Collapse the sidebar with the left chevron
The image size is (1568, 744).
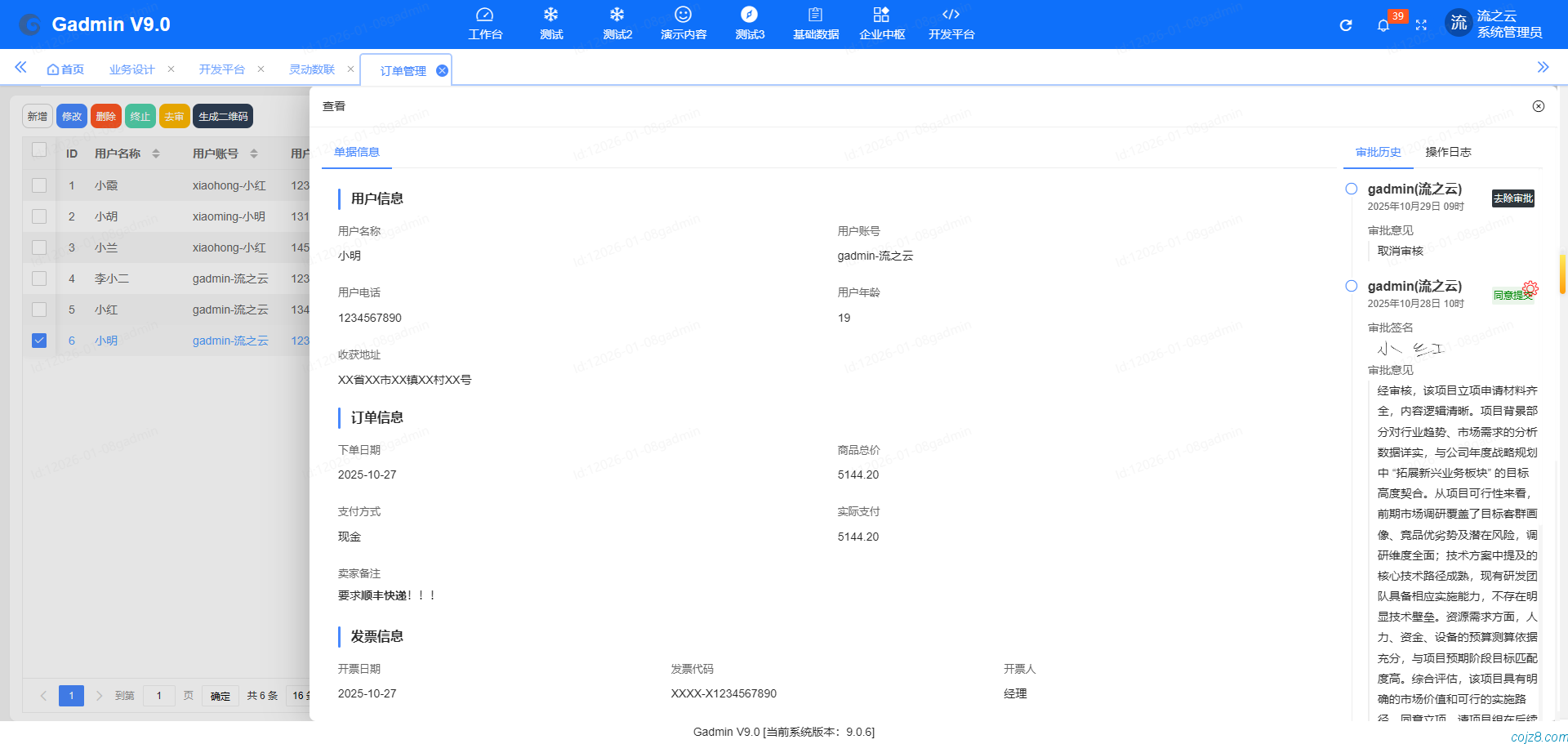tap(20, 67)
